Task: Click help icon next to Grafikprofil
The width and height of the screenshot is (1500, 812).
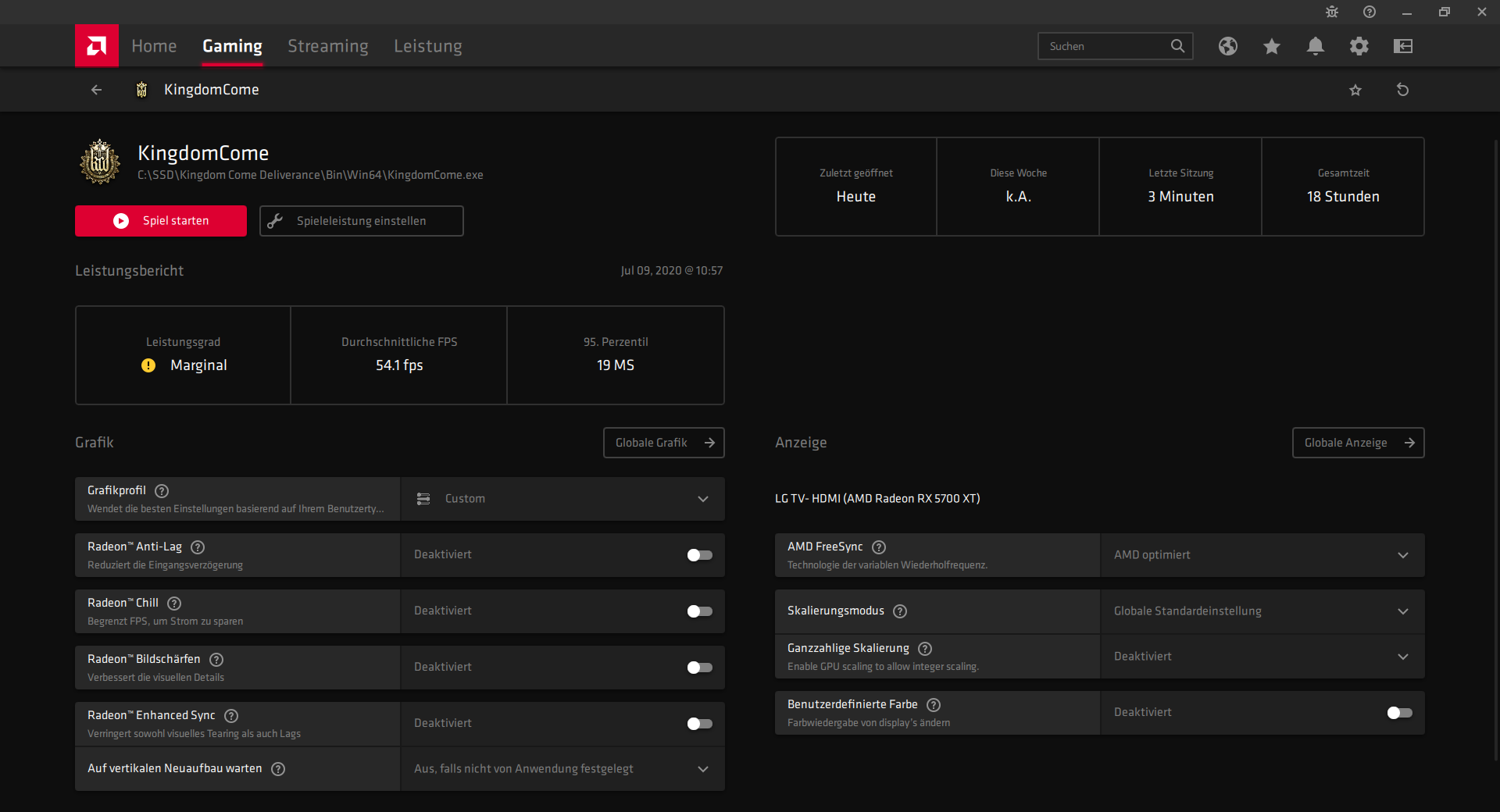Action: click(x=162, y=491)
